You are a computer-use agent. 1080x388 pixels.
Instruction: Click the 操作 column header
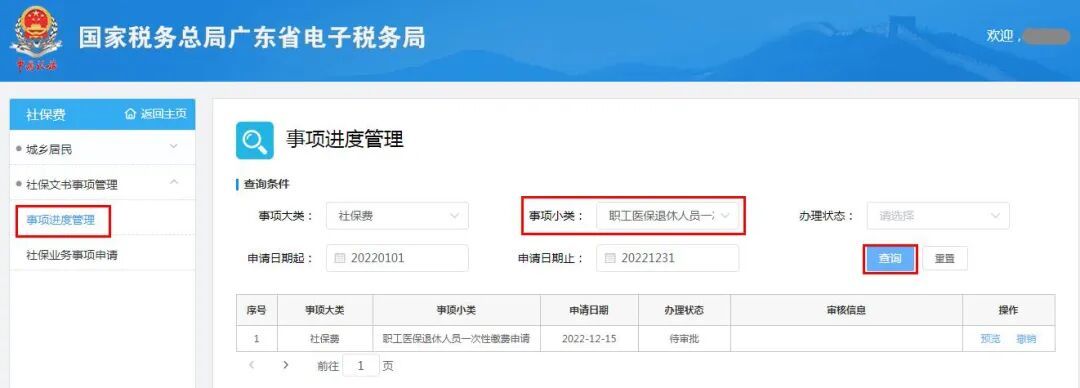[1008, 310]
